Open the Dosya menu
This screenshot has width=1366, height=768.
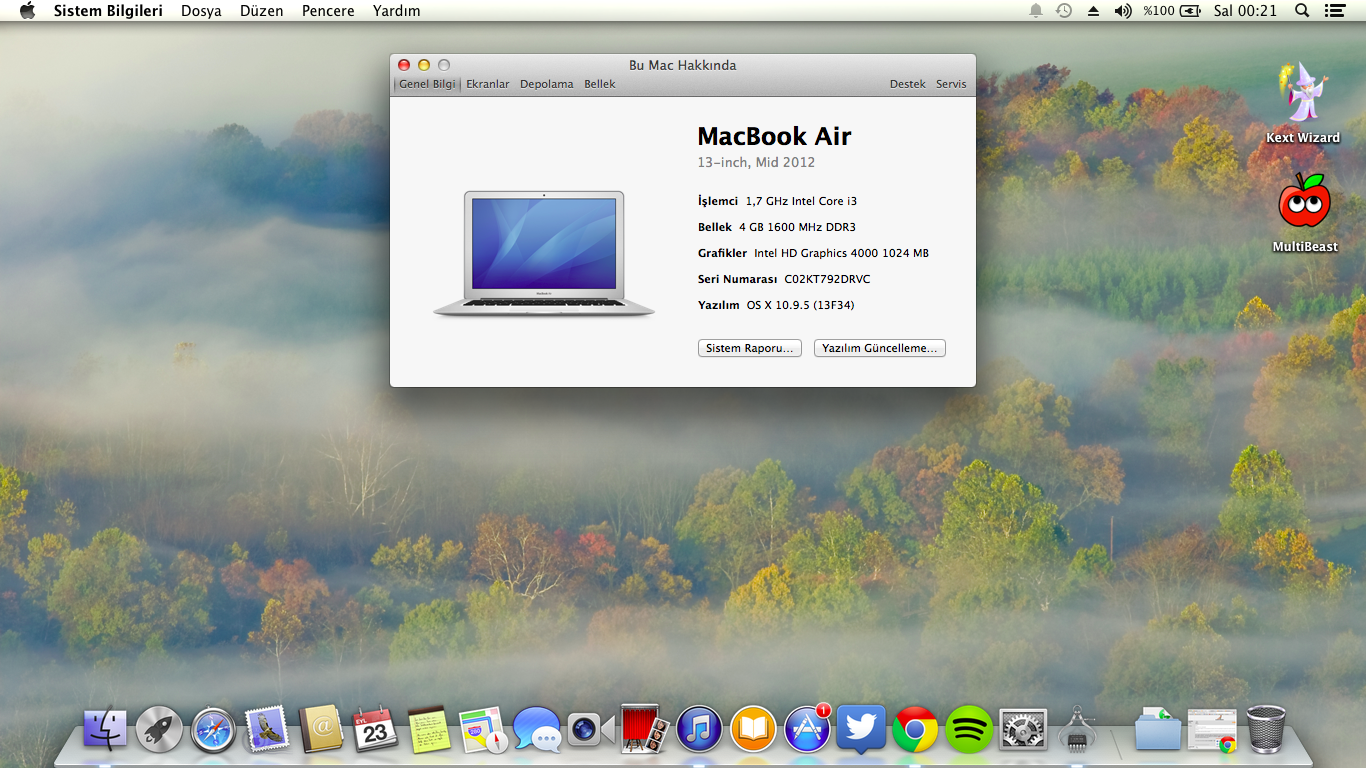pos(201,11)
